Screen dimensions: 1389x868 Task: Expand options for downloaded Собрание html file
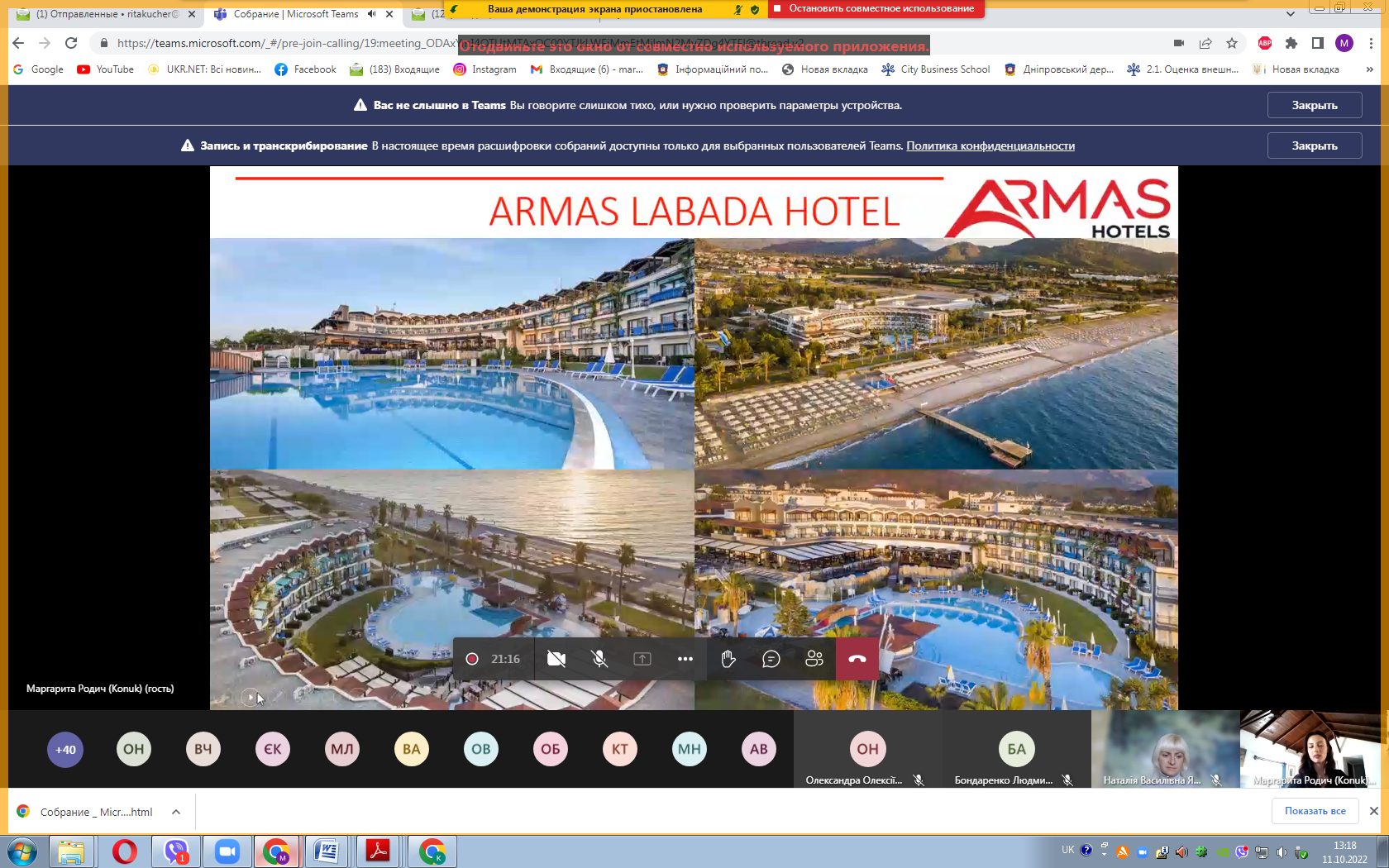[176, 812]
